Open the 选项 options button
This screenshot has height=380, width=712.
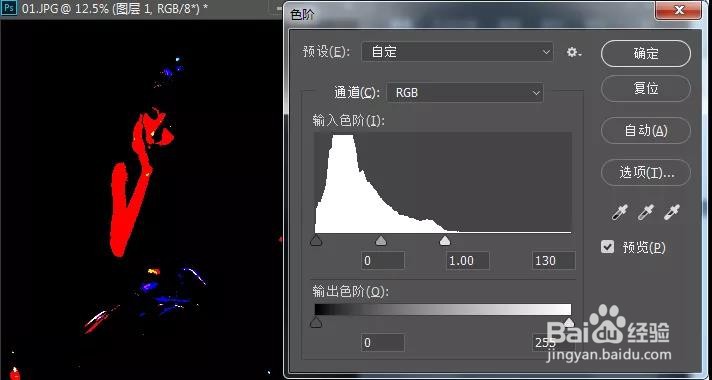pyautogui.click(x=646, y=173)
